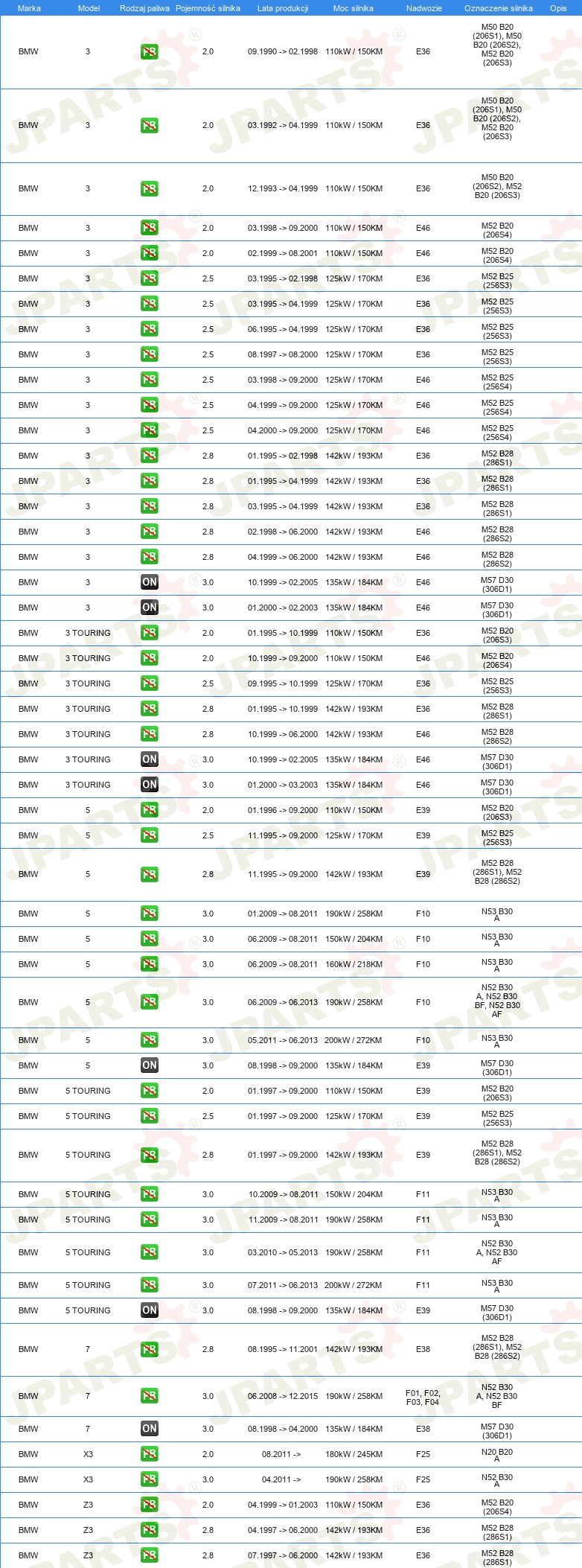Click the PB fuel icon in row 05.2011 -> 06.2013
This screenshot has width=582, height=1568.
(x=150, y=1041)
